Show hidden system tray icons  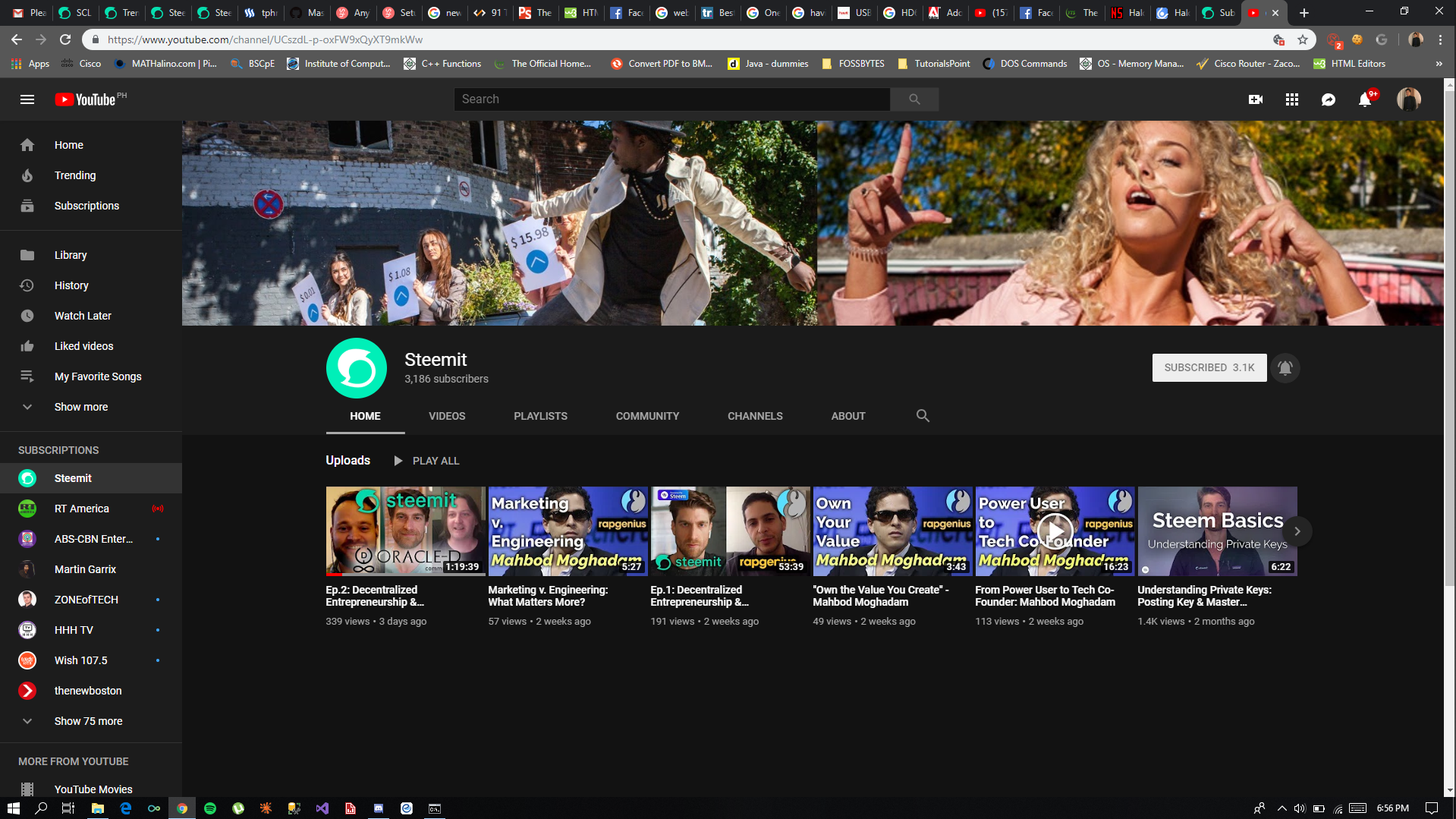pyautogui.click(x=1282, y=808)
